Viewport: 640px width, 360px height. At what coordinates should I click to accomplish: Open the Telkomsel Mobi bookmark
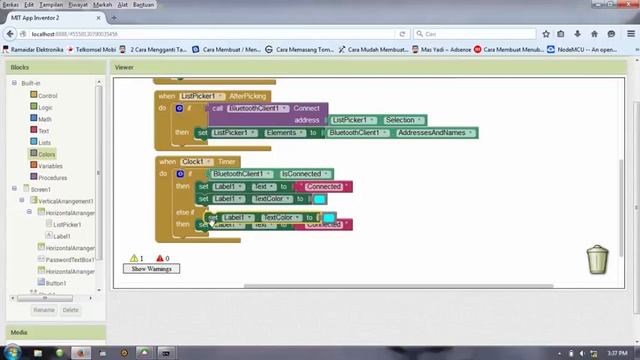coord(91,49)
